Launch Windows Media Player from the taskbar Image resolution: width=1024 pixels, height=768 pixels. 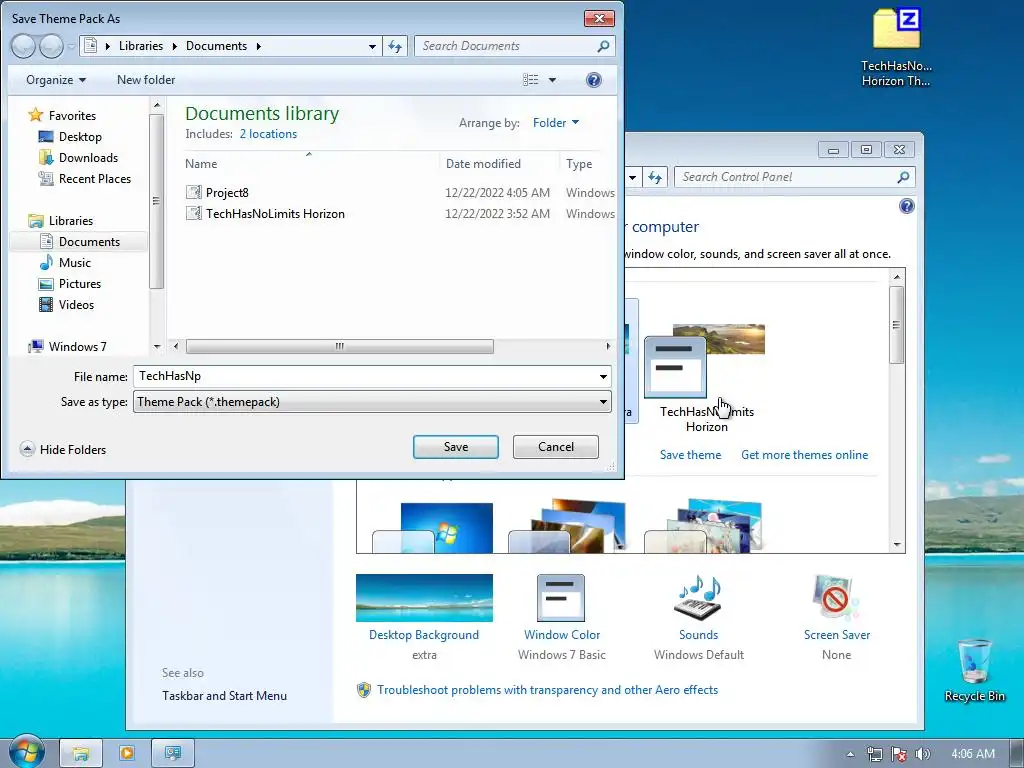click(127, 753)
